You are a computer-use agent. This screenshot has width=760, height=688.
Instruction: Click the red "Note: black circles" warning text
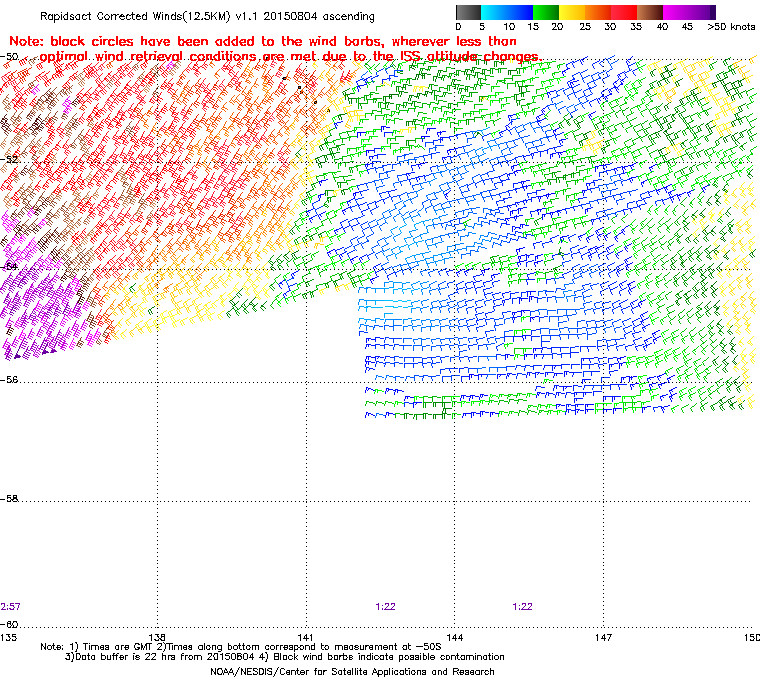point(275,49)
